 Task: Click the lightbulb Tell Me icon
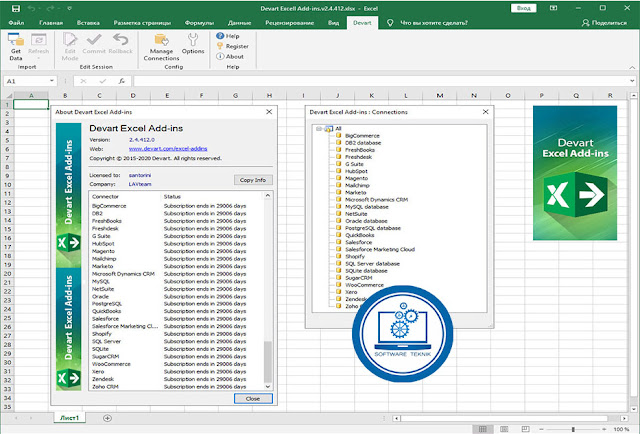[x=390, y=23]
